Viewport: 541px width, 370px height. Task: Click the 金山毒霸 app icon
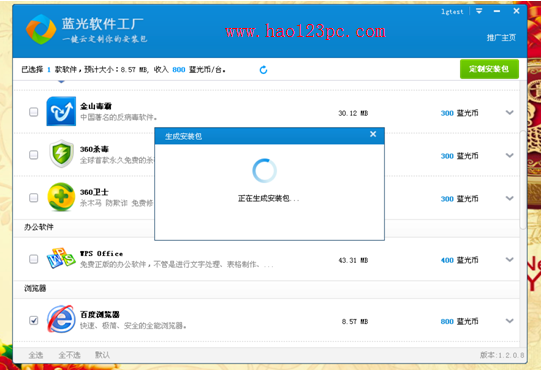[x=61, y=111]
